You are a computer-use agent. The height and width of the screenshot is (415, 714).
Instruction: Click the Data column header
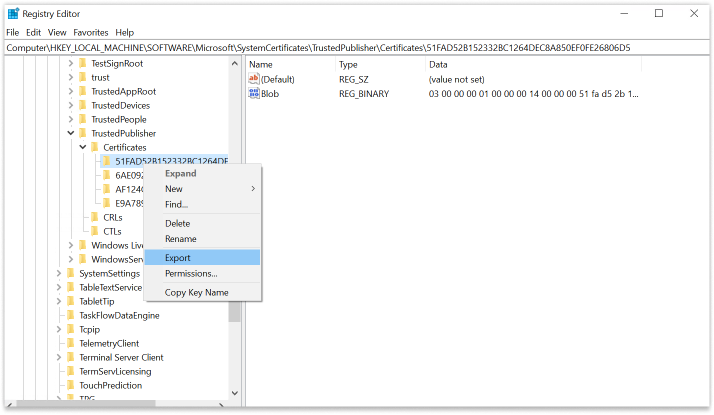(533, 65)
